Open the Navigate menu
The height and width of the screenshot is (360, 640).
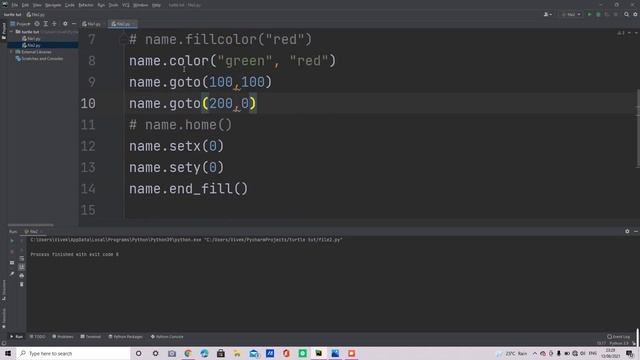pos(53,5)
